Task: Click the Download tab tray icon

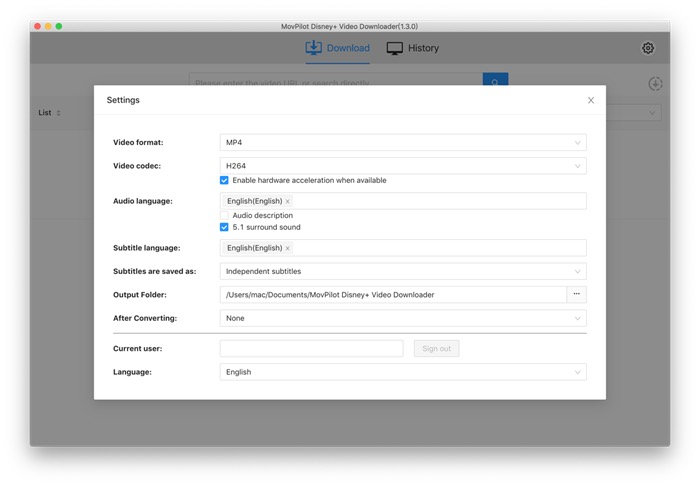Action: click(313, 48)
